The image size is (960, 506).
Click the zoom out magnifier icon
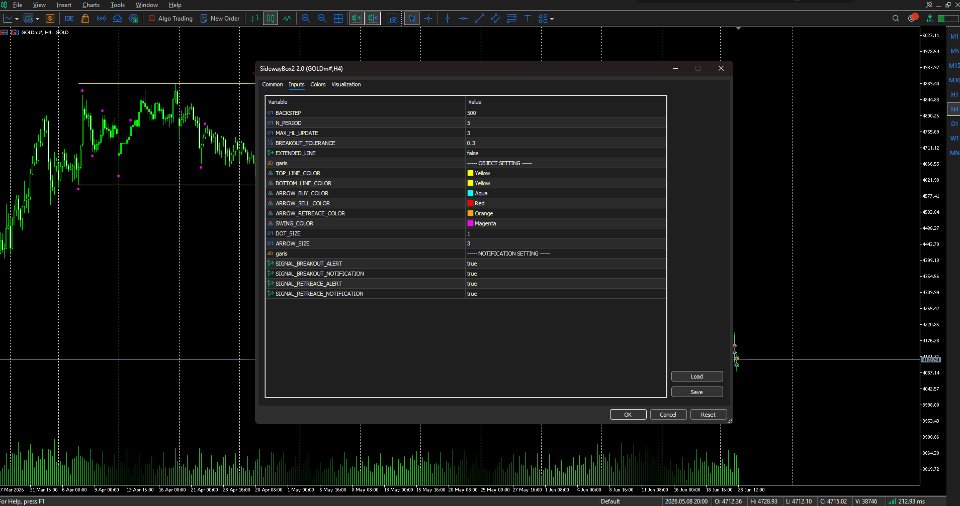[321, 18]
